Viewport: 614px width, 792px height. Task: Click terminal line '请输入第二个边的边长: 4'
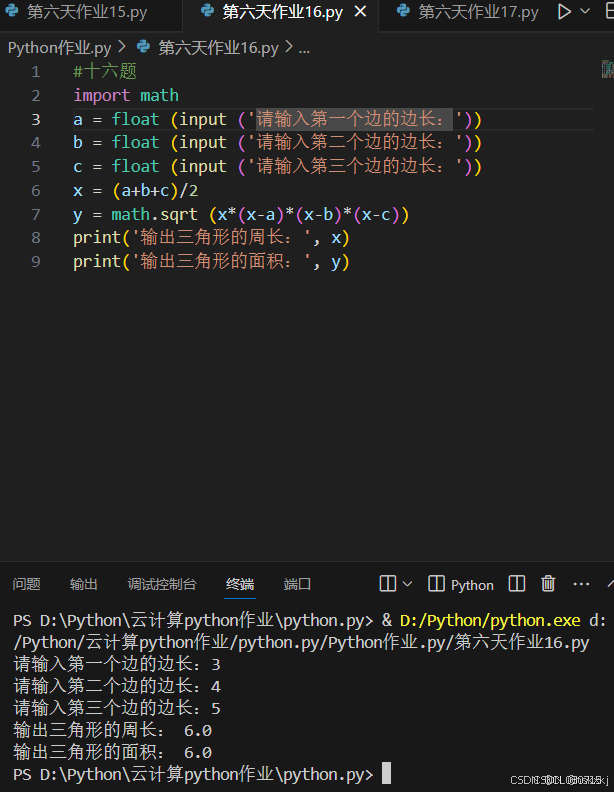pyautogui.click(x=117, y=686)
